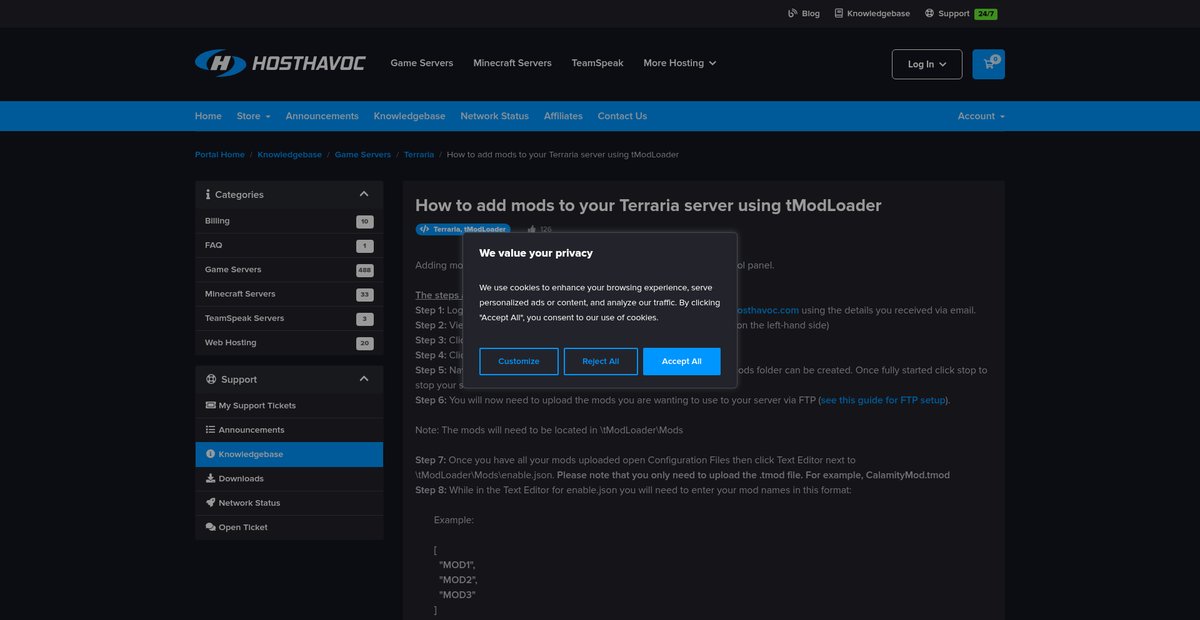Screen dimensions: 1200x620
Task: Open Affiliates in blue navbar
Action: [x=563, y=116]
